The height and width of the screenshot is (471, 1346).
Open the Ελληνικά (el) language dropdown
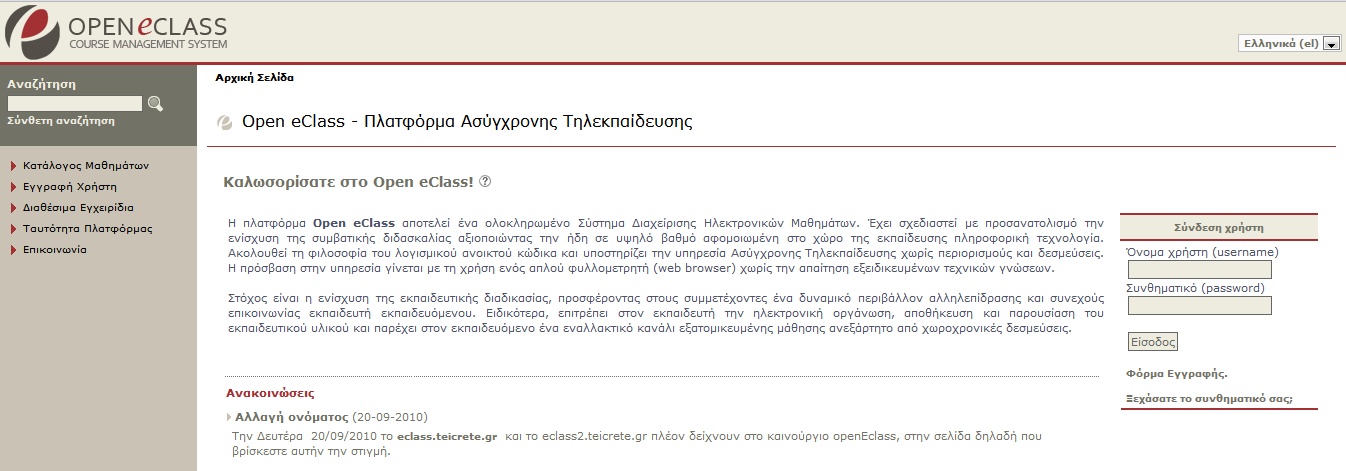pyautogui.click(x=1289, y=43)
